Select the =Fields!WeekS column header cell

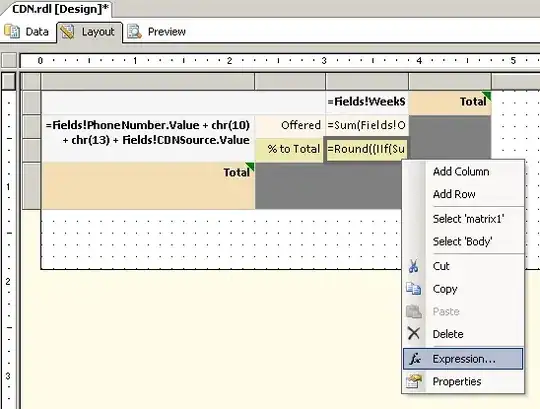point(367,102)
